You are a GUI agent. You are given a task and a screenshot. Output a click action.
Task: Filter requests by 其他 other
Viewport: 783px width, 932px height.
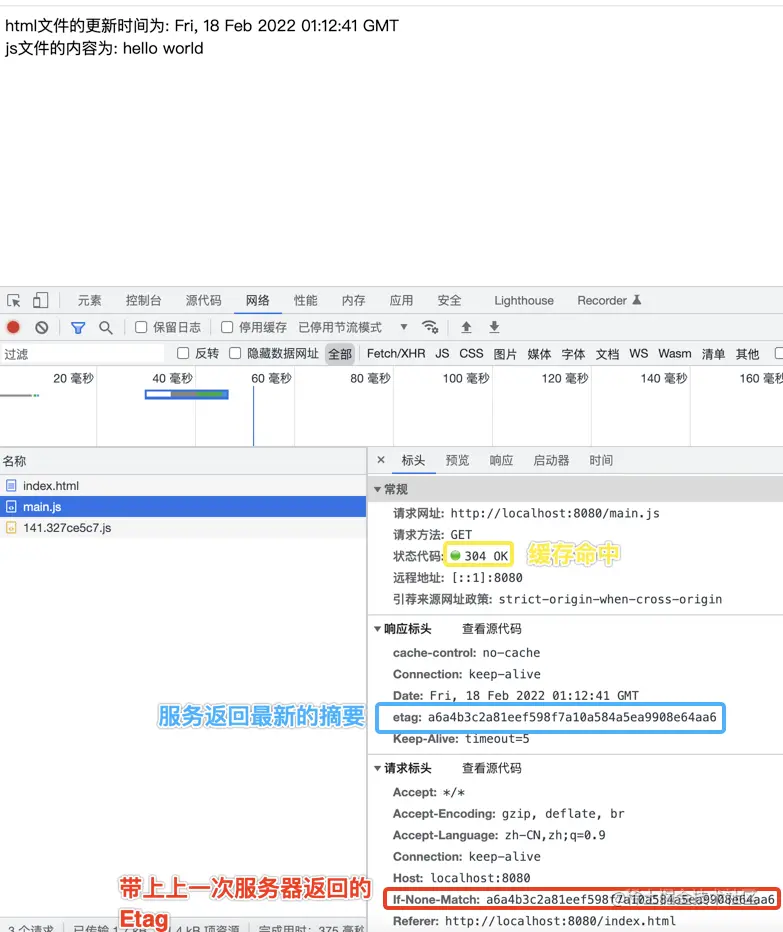[747, 354]
